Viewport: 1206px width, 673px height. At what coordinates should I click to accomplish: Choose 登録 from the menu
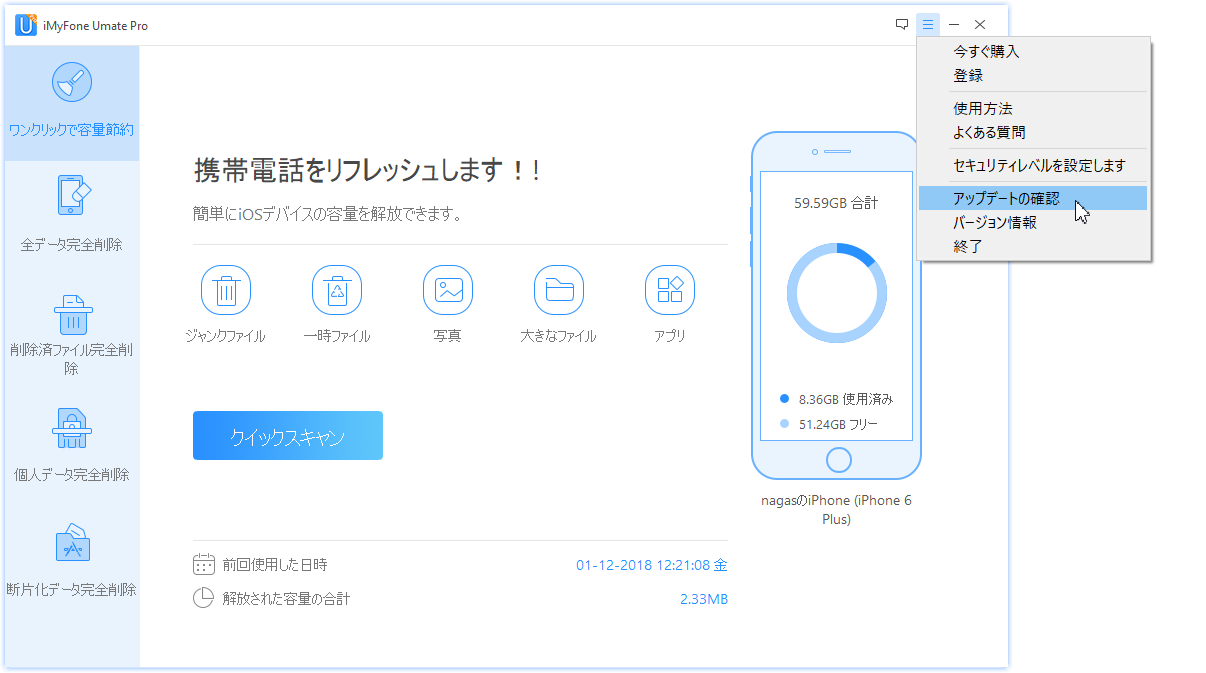pos(1033,76)
